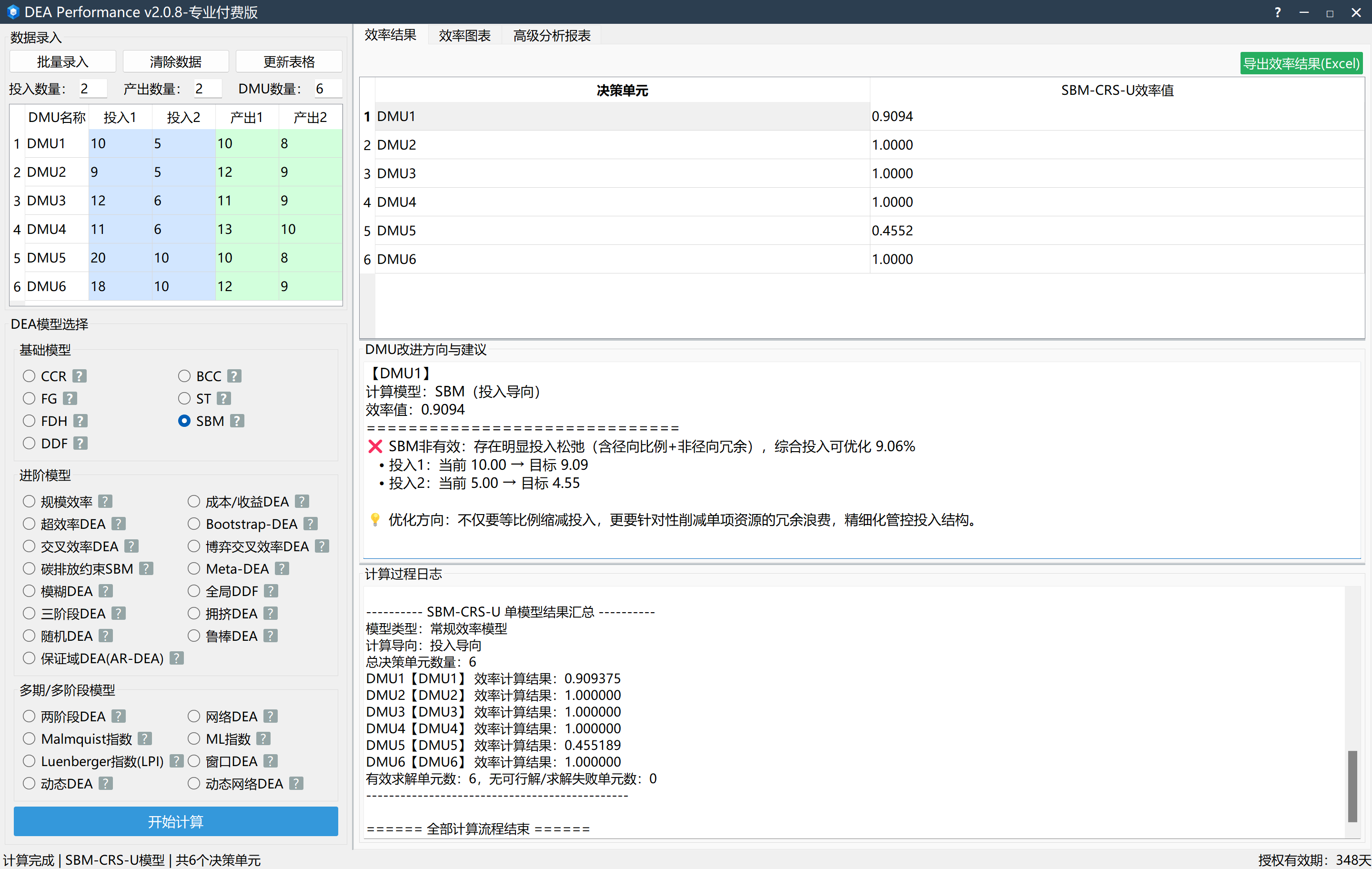Open help icon beside SBM model
The width and height of the screenshot is (1372, 869).
click(x=237, y=421)
